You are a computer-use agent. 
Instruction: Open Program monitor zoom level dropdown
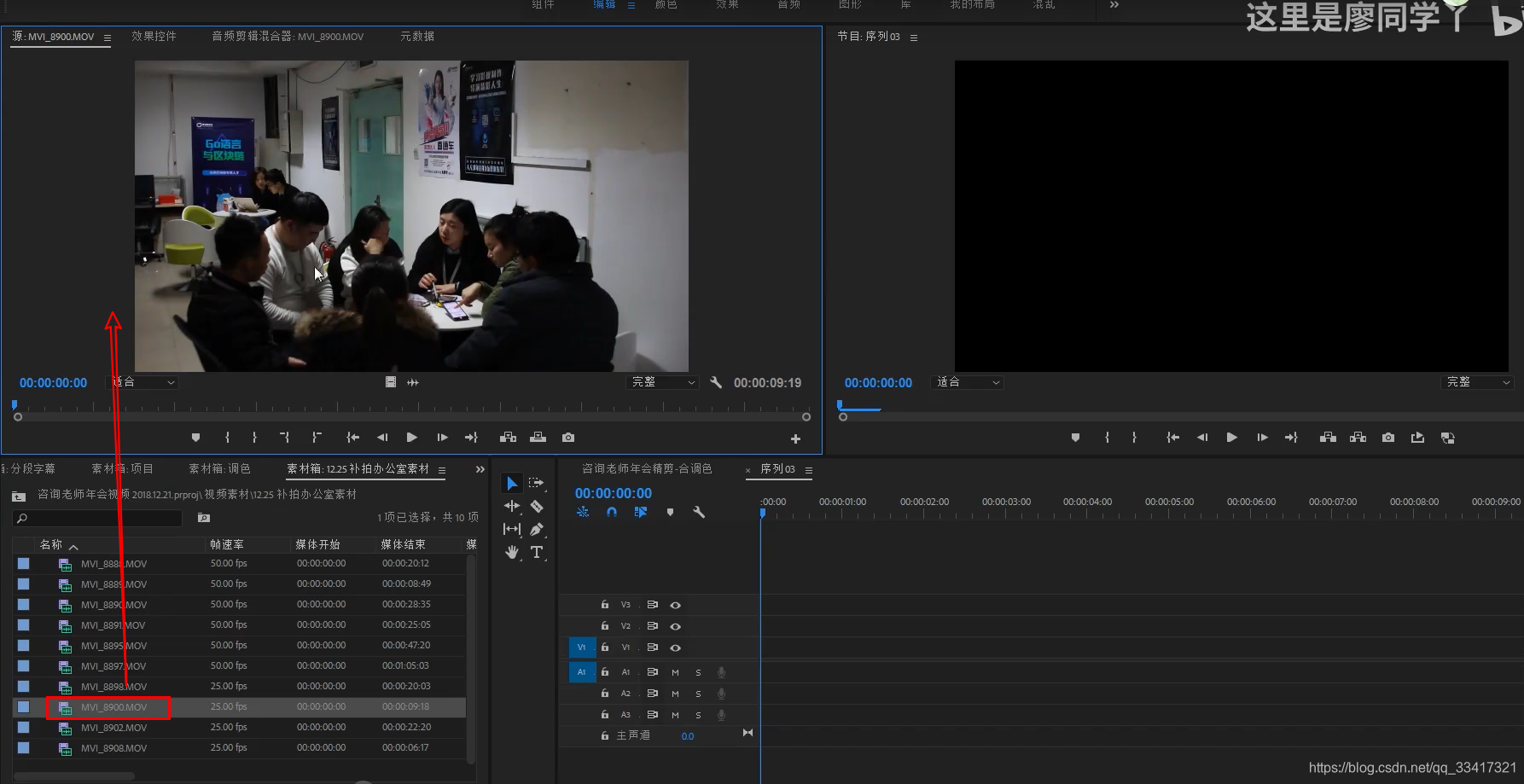point(968,382)
